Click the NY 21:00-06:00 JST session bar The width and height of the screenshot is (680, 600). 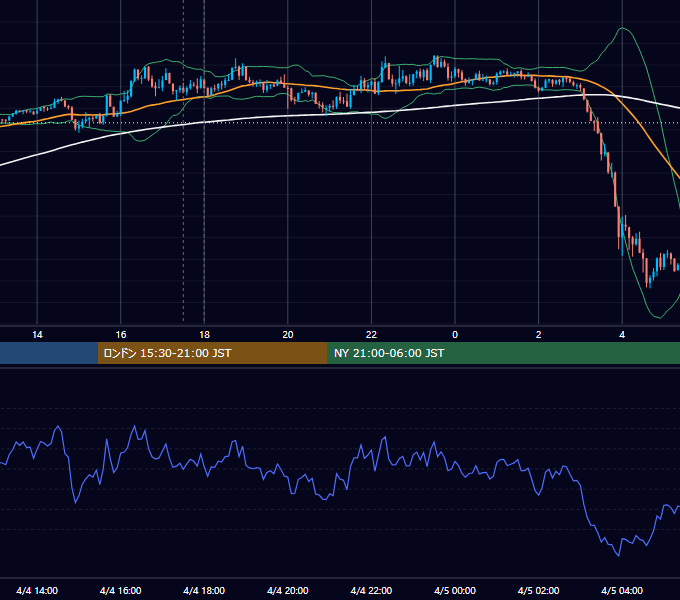(x=503, y=353)
